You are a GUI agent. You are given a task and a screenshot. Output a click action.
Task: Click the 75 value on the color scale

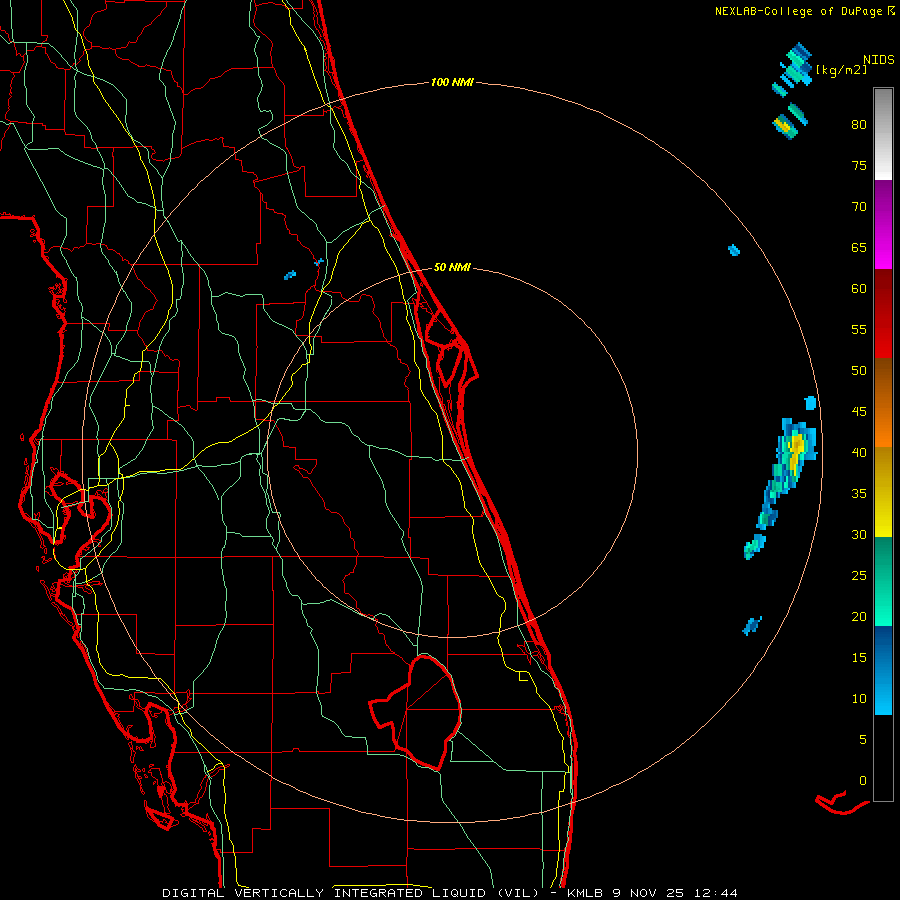pos(859,165)
